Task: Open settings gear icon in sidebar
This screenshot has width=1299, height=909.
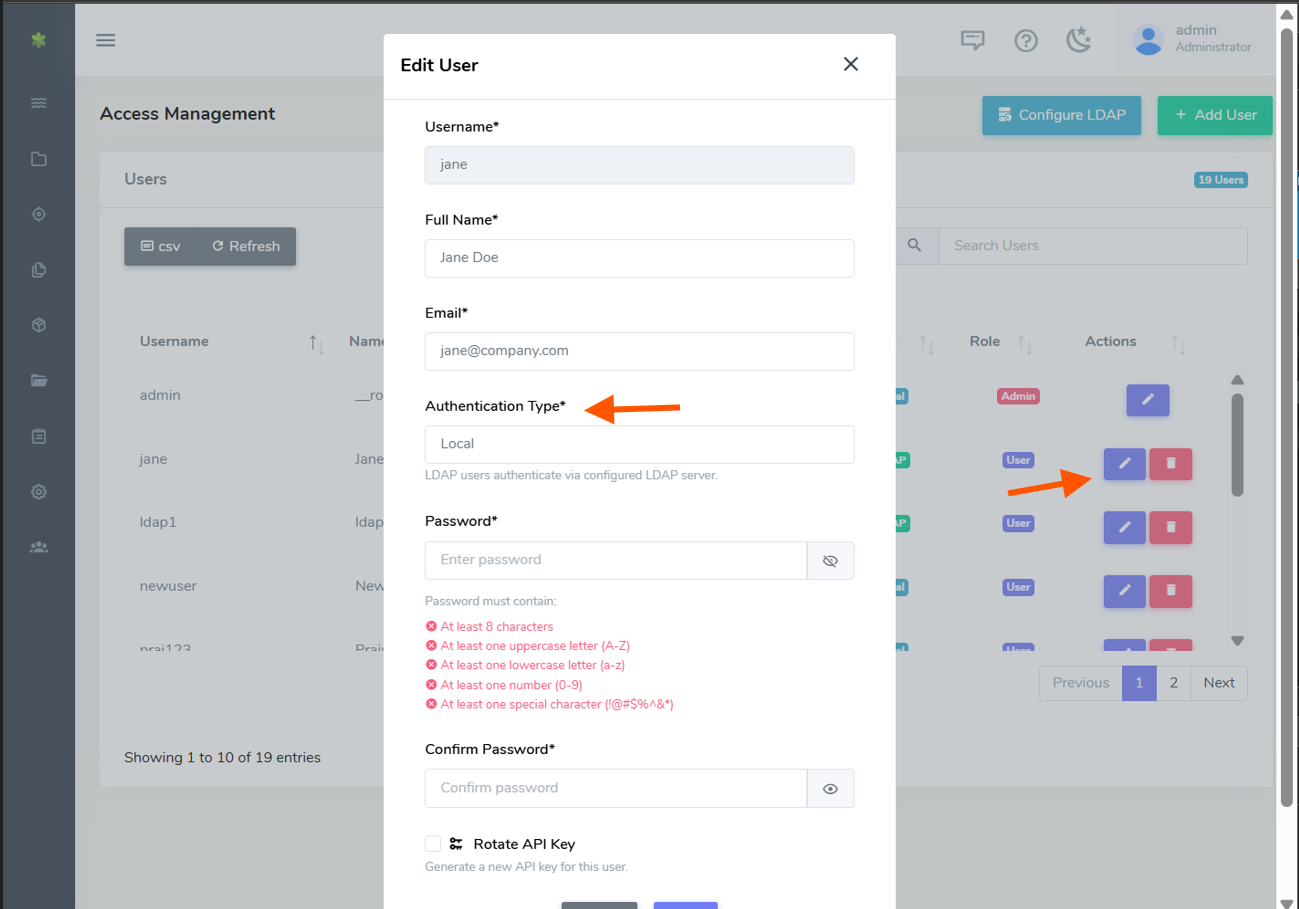Action: (x=38, y=492)
